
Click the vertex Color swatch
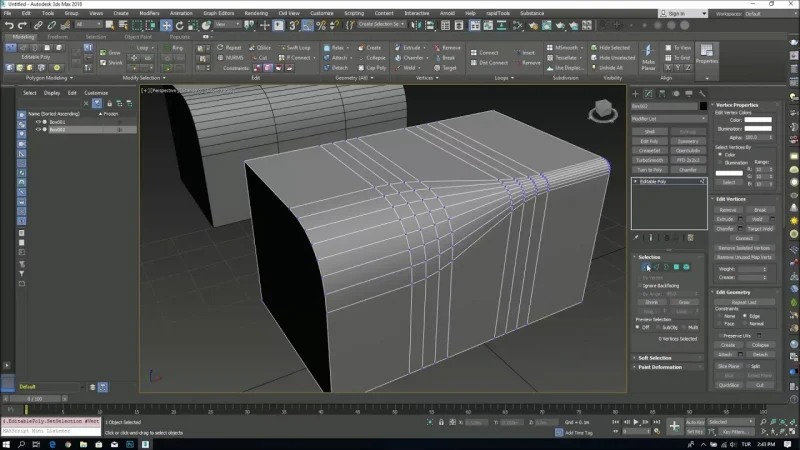point(759,121)
